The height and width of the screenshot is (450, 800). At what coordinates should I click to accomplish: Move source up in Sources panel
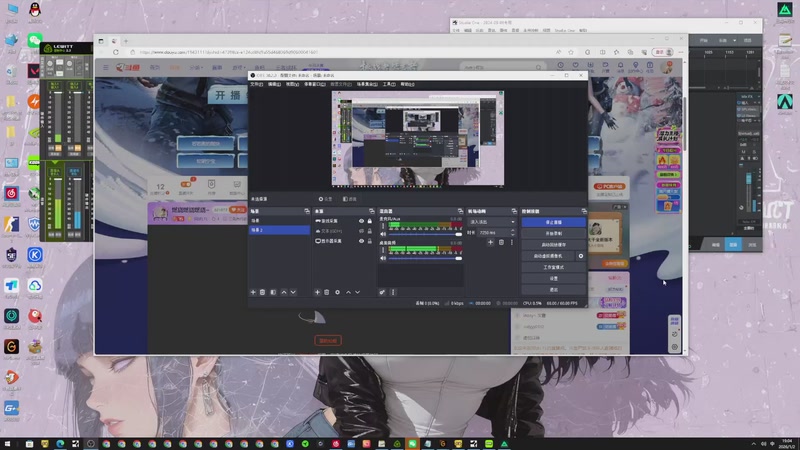point(348,292)
